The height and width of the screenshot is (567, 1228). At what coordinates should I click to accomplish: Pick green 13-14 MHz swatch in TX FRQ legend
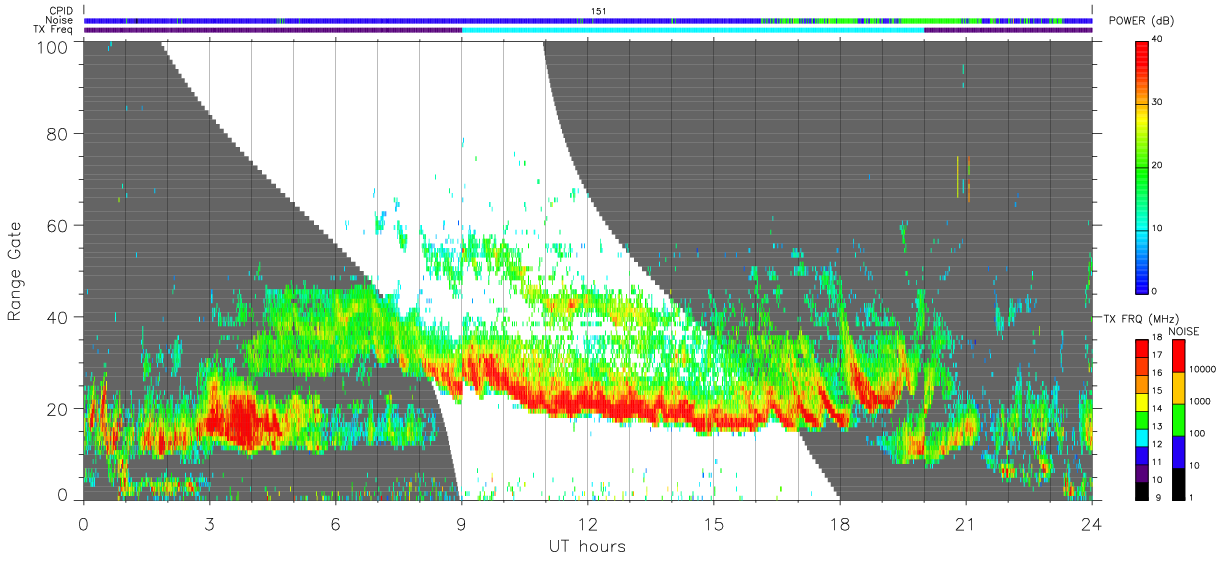point(1143,419)
